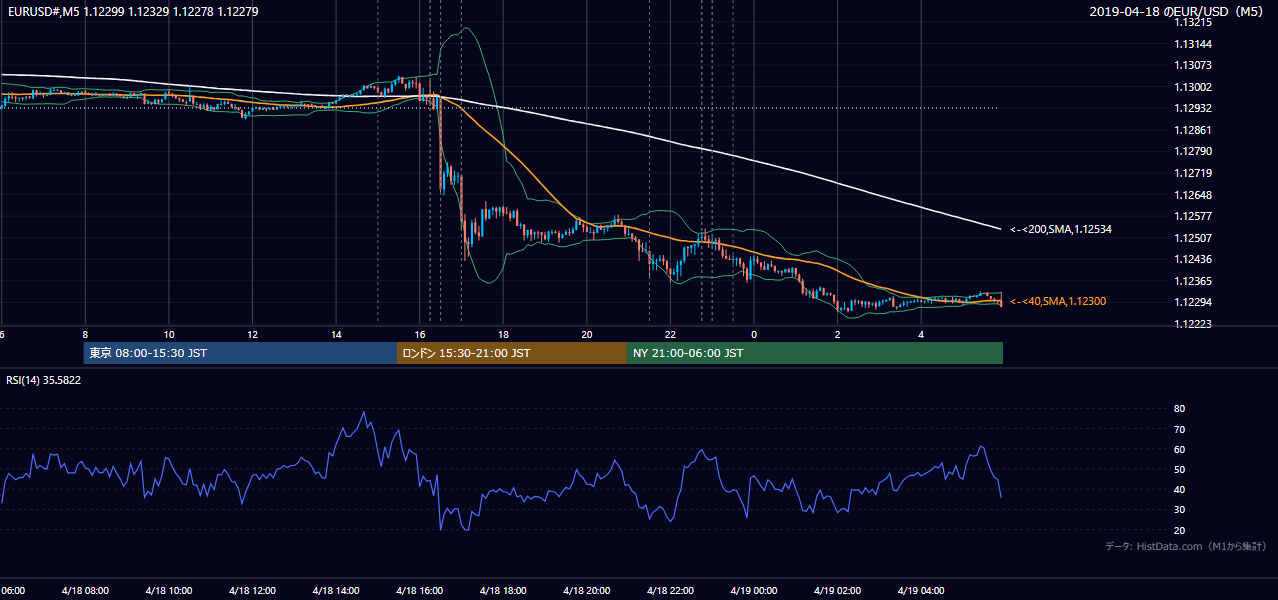The image size is (1278, 600).
Task: Click the 1.12365 price axis value
Action: 1195,281
